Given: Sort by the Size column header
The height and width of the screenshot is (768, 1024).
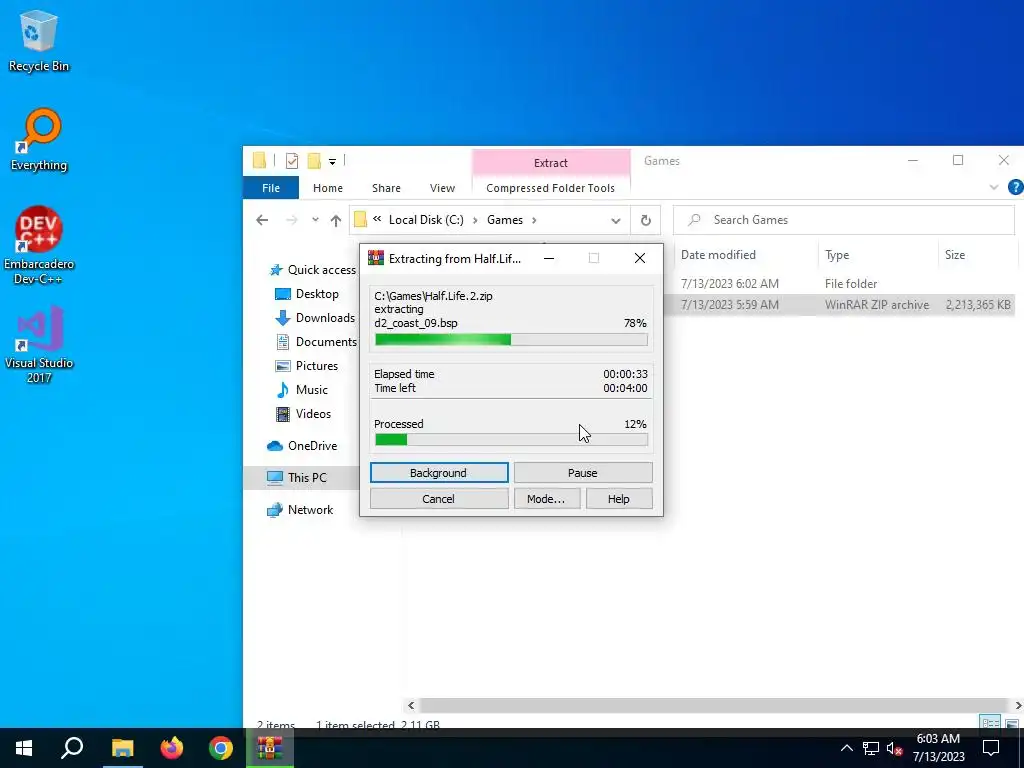Looking at the screenshot, I should coord(955,255).
